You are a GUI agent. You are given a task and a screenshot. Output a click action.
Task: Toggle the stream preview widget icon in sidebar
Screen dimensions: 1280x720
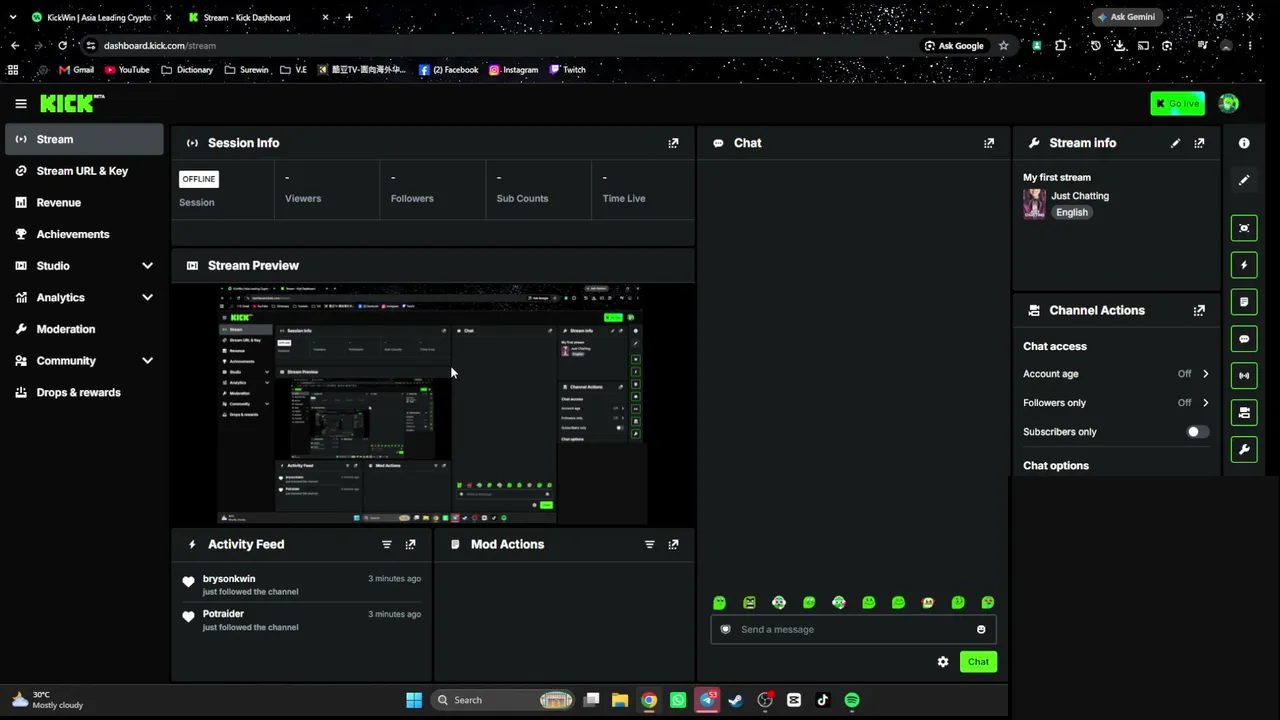pyautogui.click(x=1244, y=228)
